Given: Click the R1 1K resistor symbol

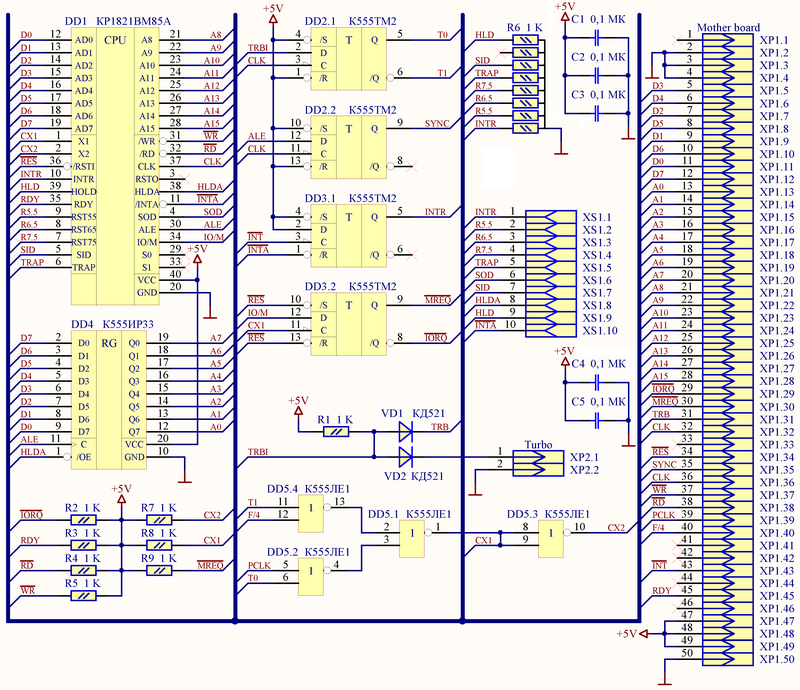Looking at the screenshot, I should click(x=340, y=432).
